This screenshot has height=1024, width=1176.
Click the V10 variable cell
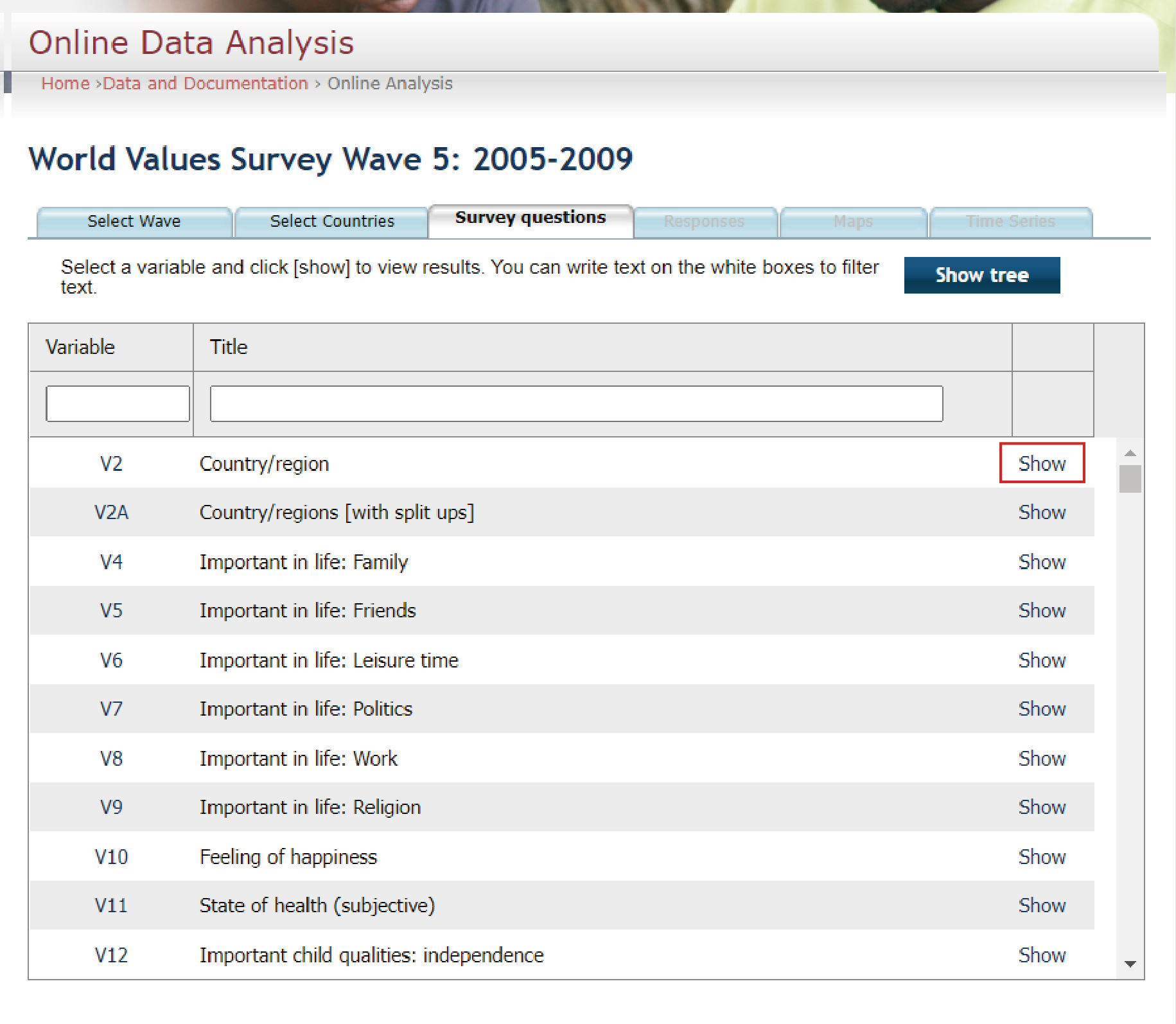click(111, 856)
